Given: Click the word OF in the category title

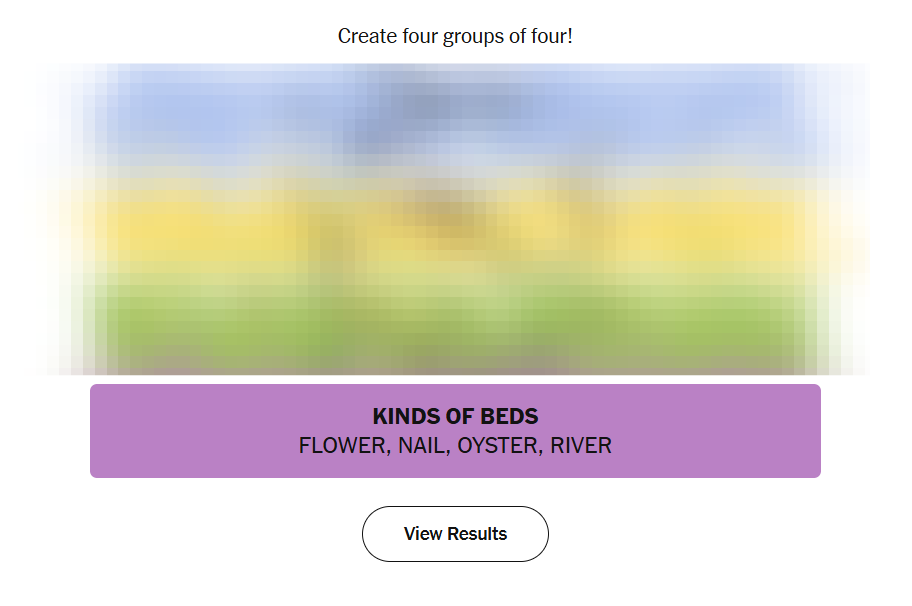Looking at the screenshot, I should [x=457, y=417].
